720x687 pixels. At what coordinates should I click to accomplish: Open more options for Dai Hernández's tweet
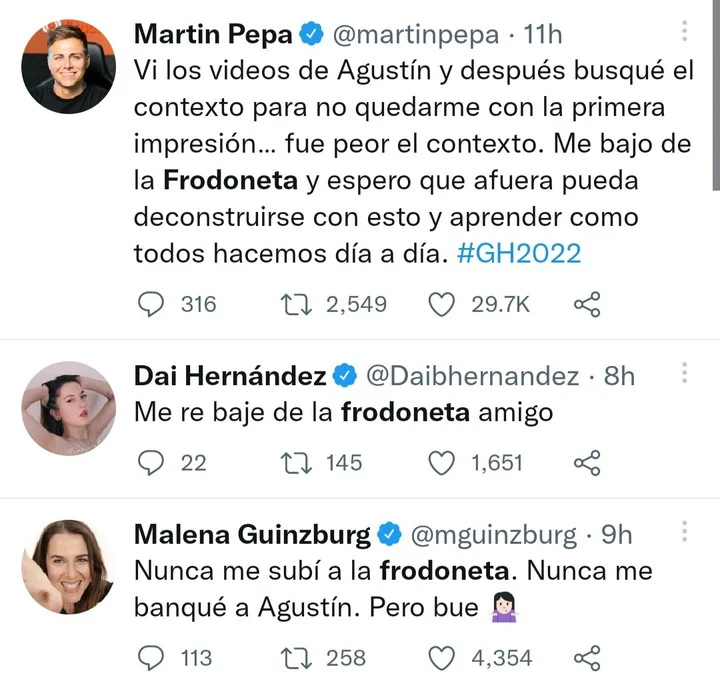(685, 374)
